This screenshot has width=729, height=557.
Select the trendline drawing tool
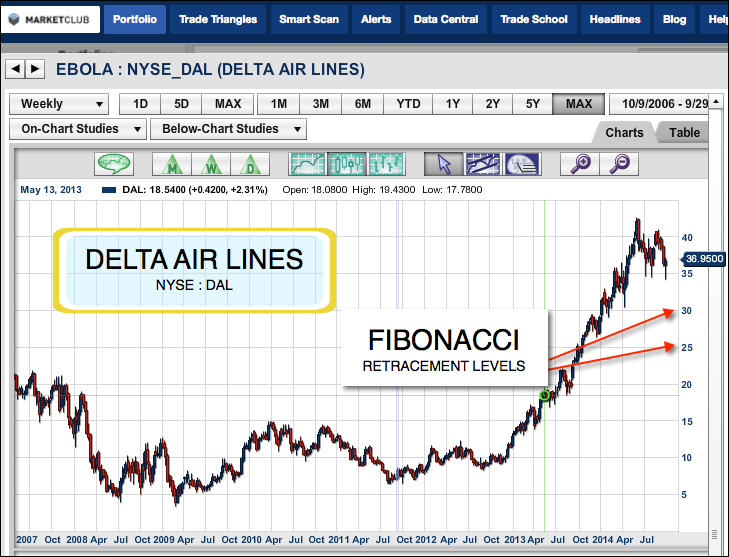click(482, 164)
